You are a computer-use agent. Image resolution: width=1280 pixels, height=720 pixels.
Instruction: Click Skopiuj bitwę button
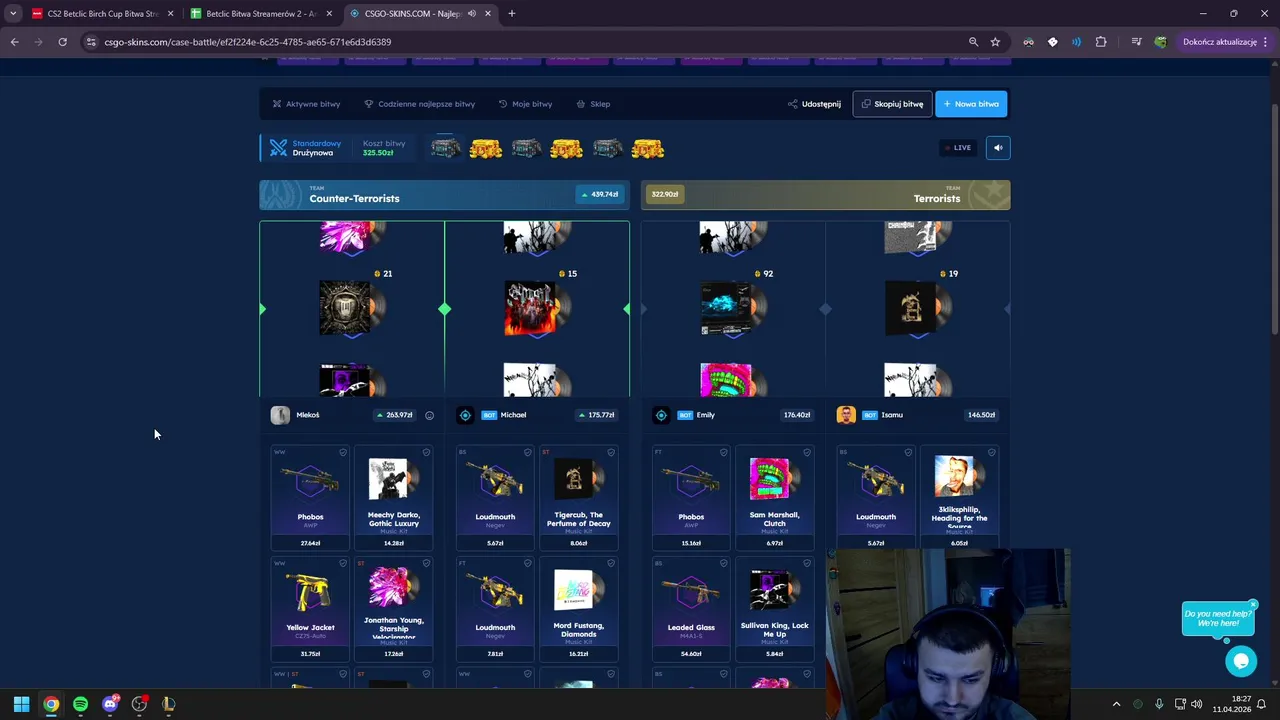point(892,104)
